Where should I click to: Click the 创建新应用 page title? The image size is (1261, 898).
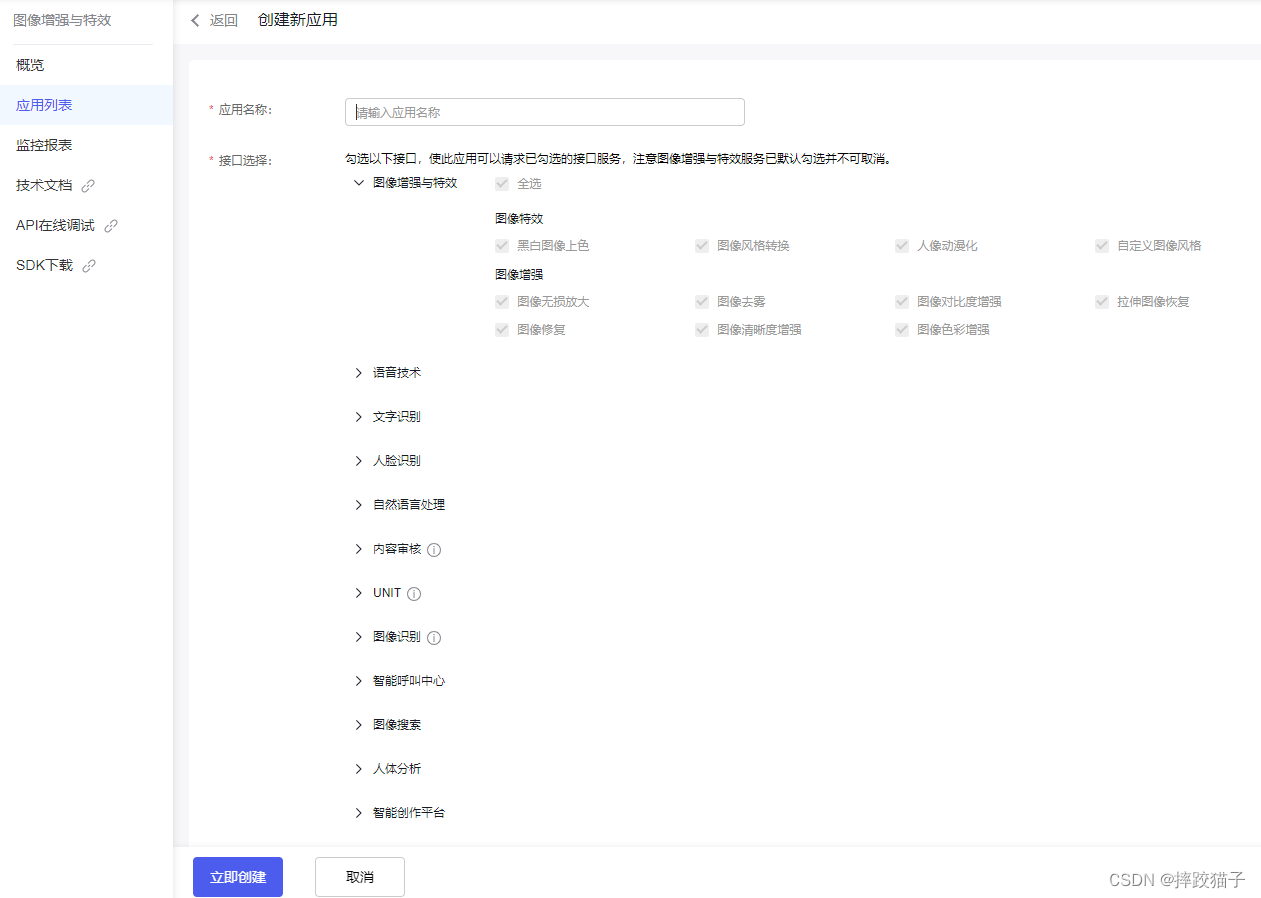(x=298, y=20)
